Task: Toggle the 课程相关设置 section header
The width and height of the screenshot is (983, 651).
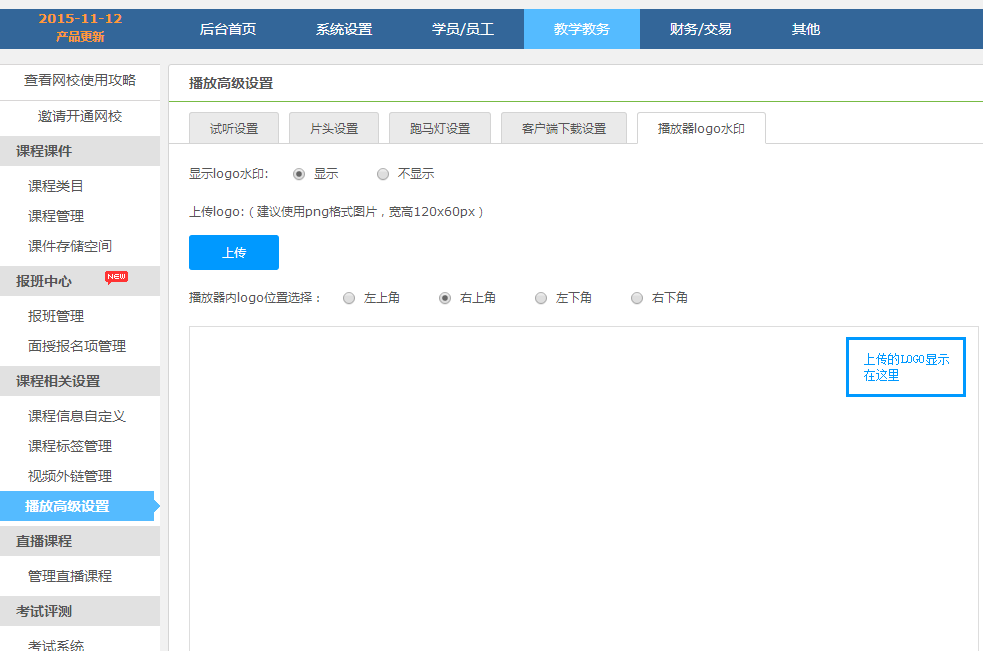Action: (80, 381)
